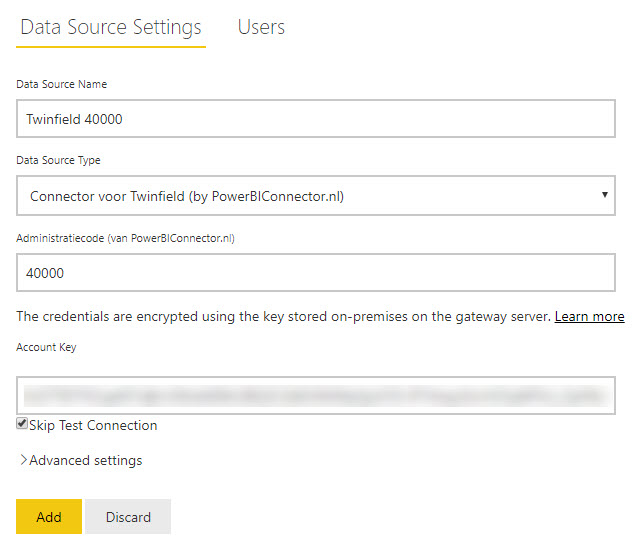
Task: Click the Skip Test Connection label text
Action: coord(93,425)
